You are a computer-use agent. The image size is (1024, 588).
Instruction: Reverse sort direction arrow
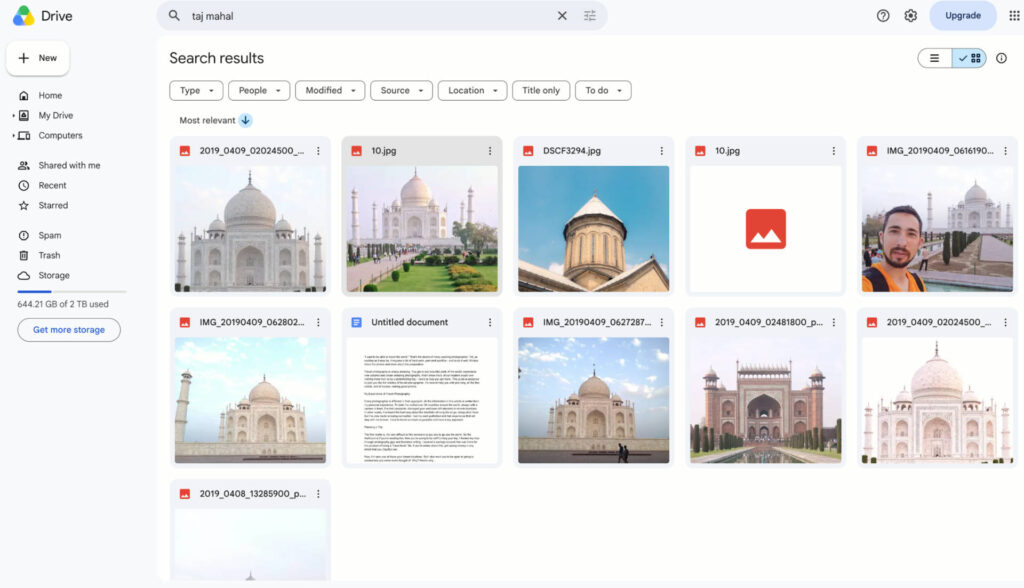pyautogui.click(x=246, y=120)
